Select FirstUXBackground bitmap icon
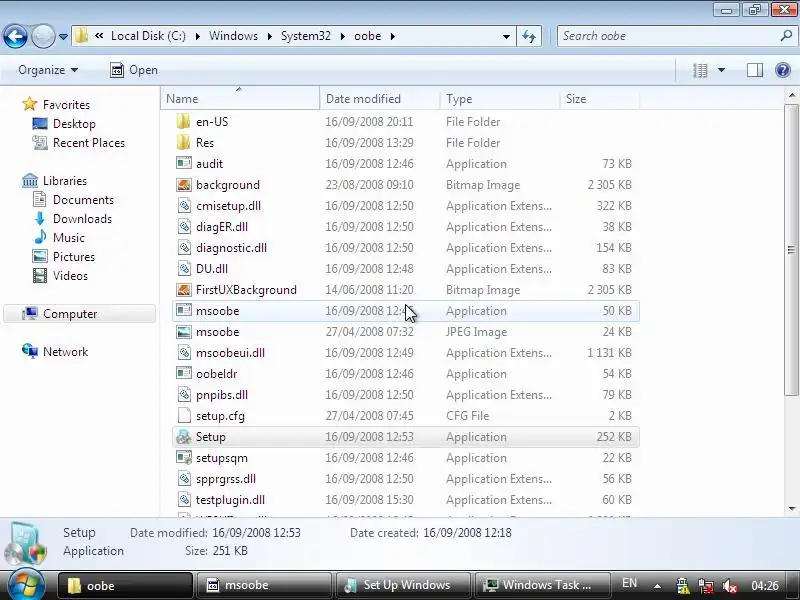Screen dimensions: 800x600 (184, 290)
